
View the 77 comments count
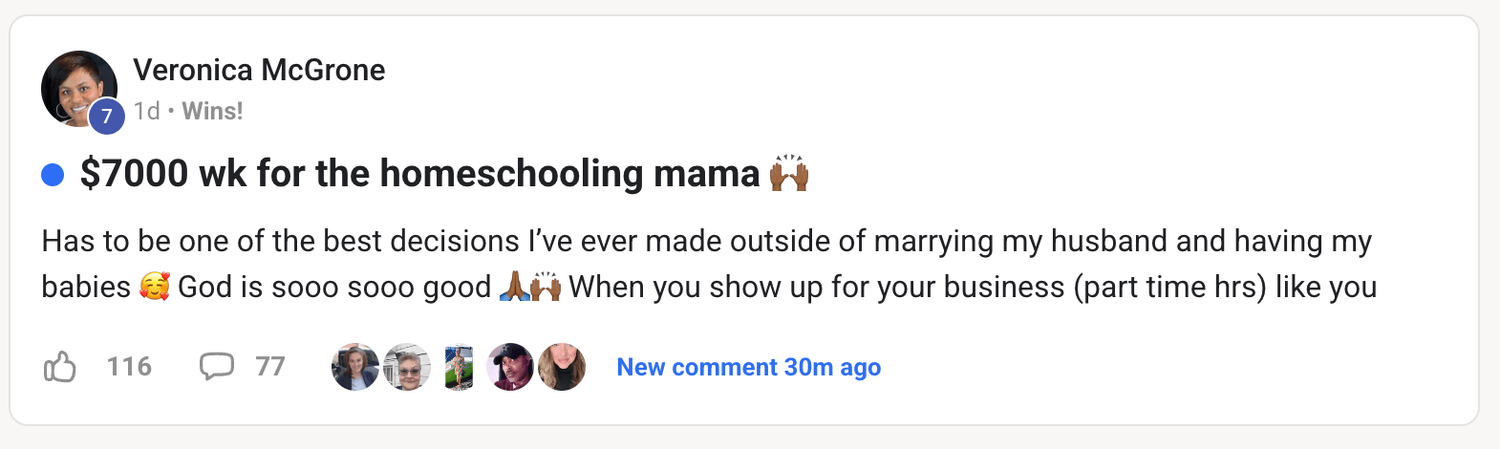[270, 367]
